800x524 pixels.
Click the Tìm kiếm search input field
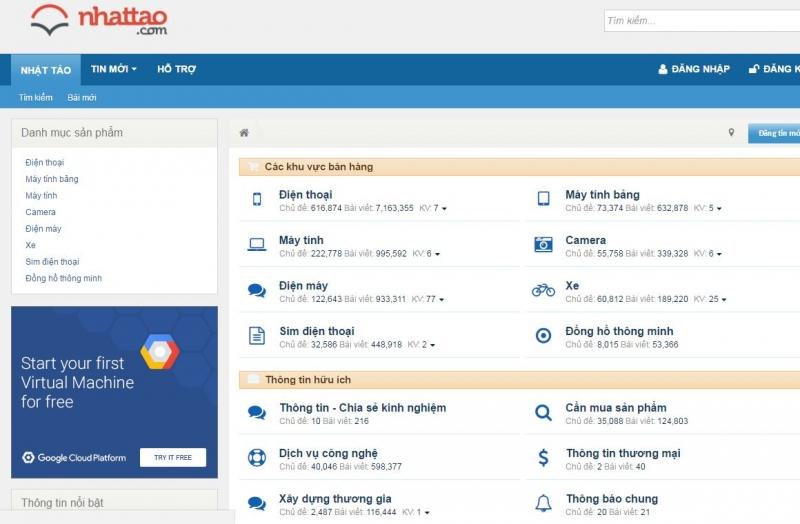(x=700, y=21)
